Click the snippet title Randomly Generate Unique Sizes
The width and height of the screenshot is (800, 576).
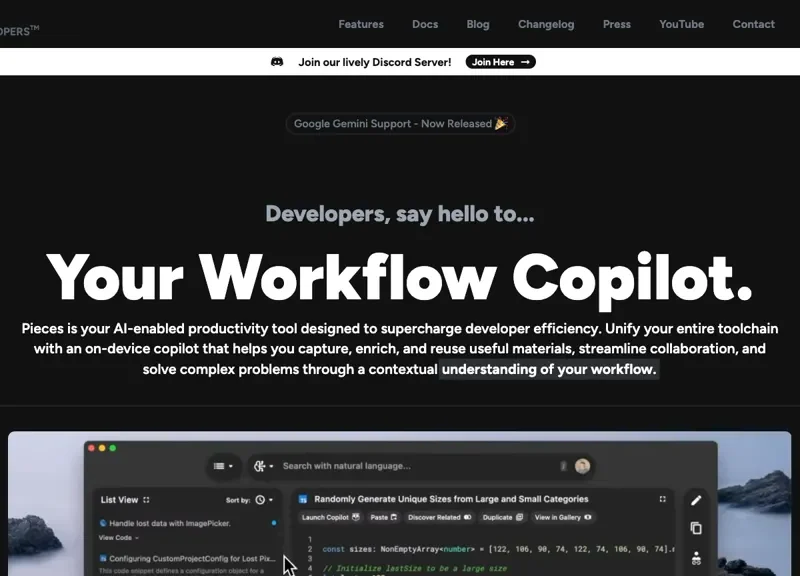(x=451, y=499)
